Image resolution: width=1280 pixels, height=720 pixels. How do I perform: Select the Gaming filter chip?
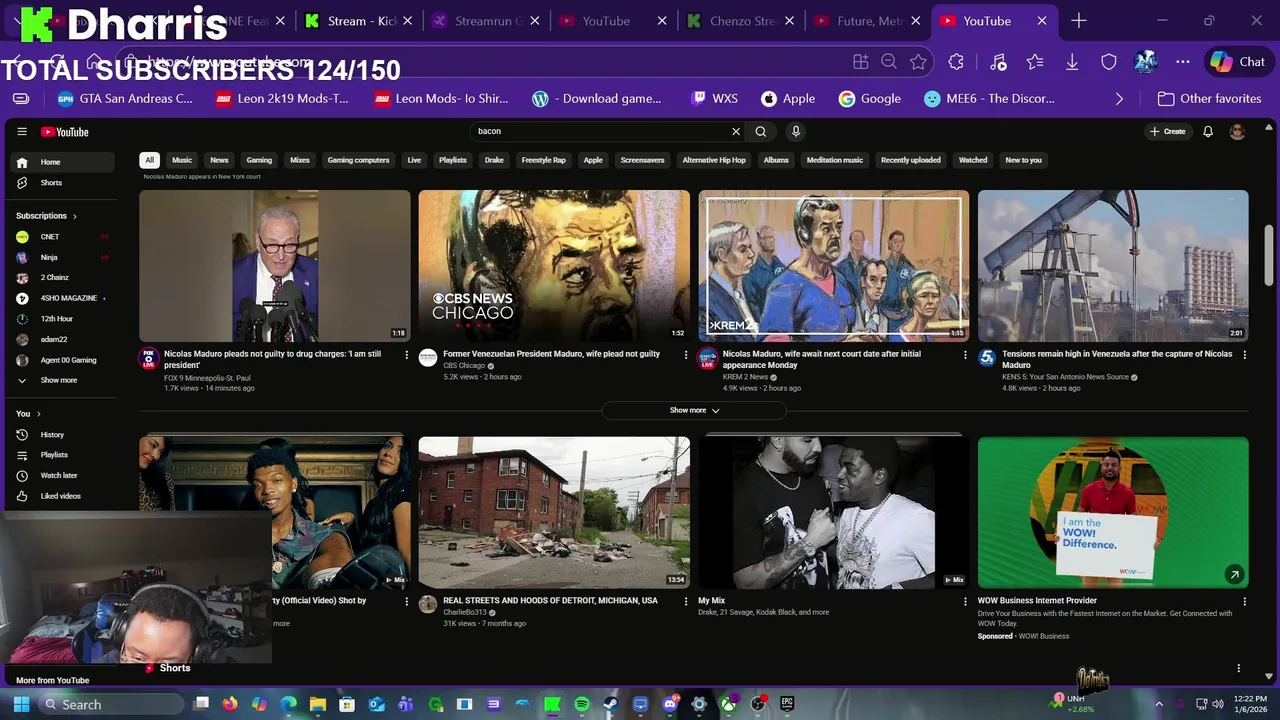259,160
